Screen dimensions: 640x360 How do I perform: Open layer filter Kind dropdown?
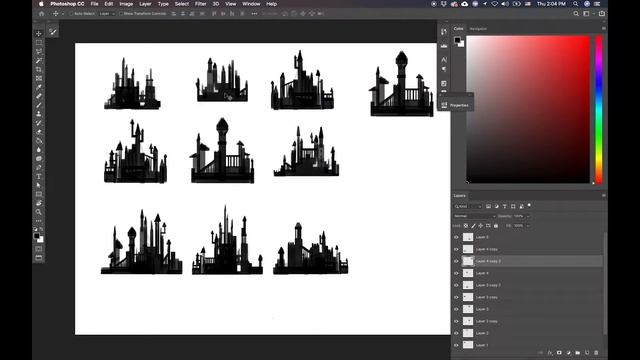[468, 207]
